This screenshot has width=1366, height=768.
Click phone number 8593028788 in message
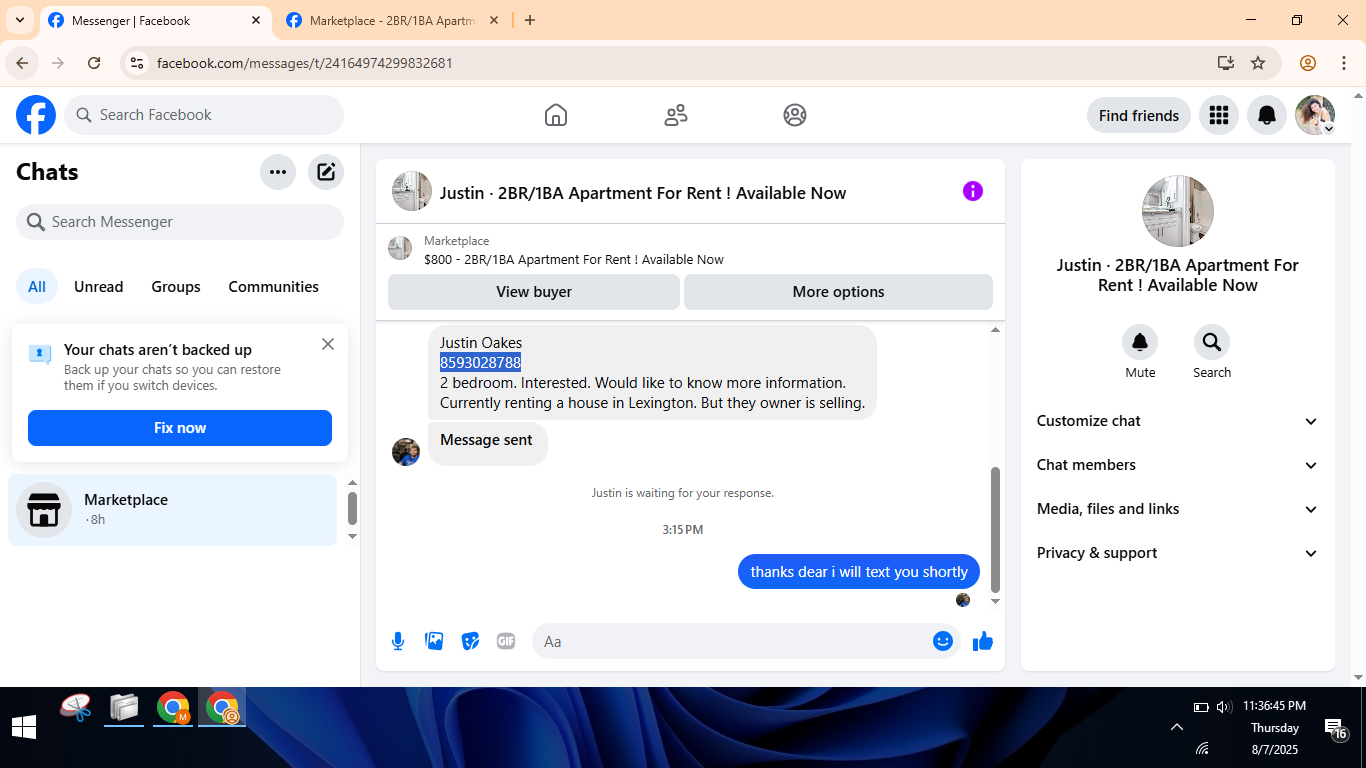pyautogui.click(x=480, y=362)
